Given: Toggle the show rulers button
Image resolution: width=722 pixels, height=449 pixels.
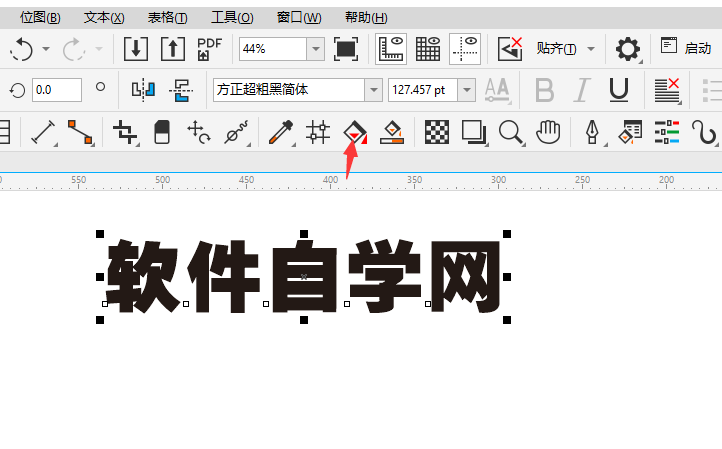Looking at the screenshot, I should coord(391,49).
